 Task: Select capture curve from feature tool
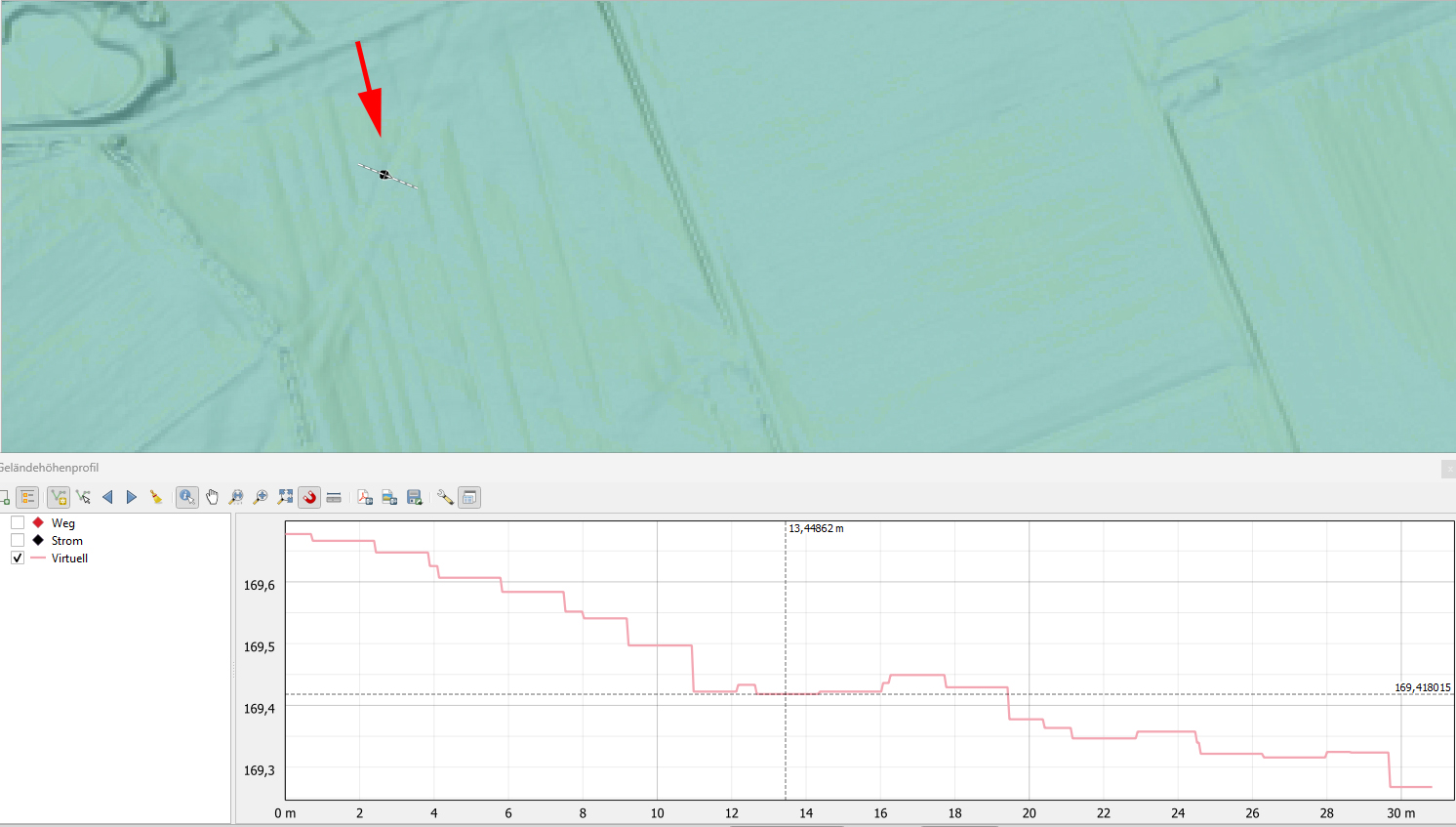click(83, 497)
